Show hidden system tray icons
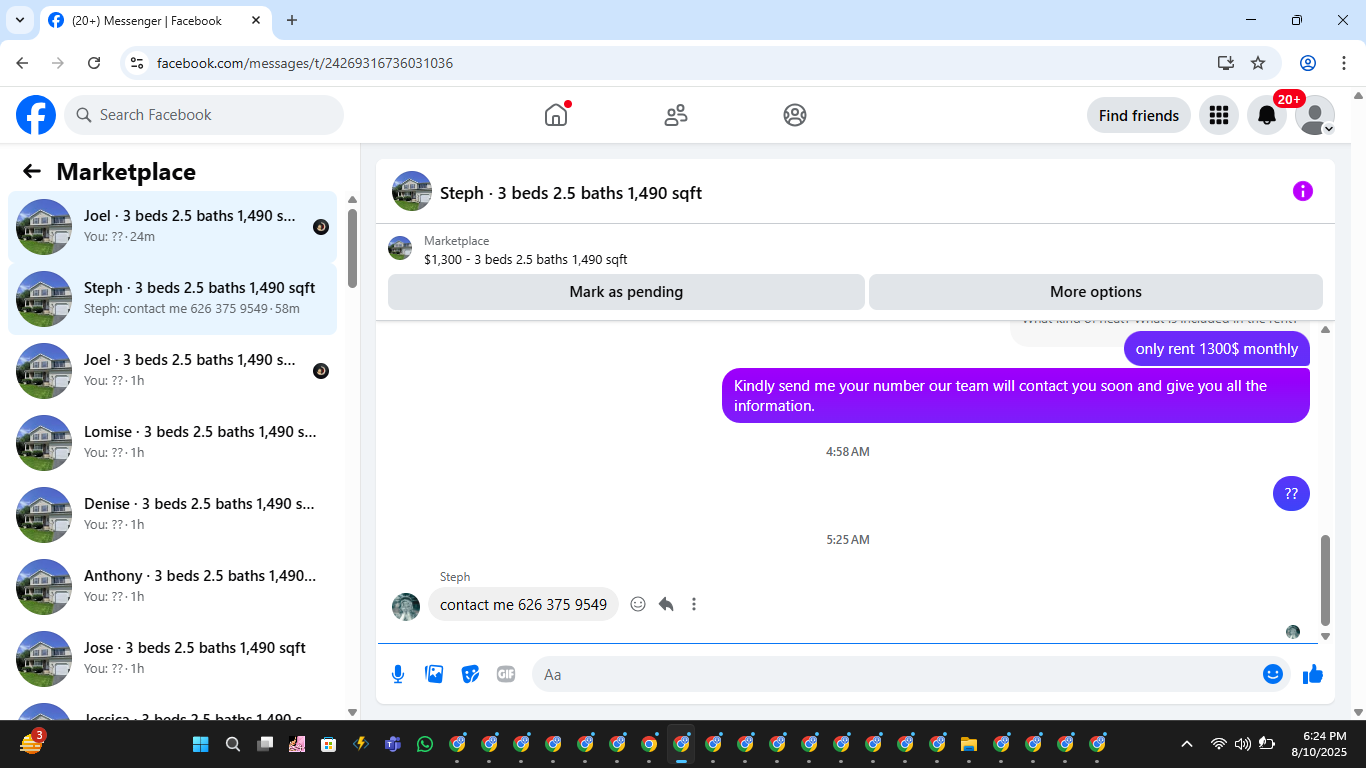The height and width of the screenshot is (768, 1366). click(1187, 744)
